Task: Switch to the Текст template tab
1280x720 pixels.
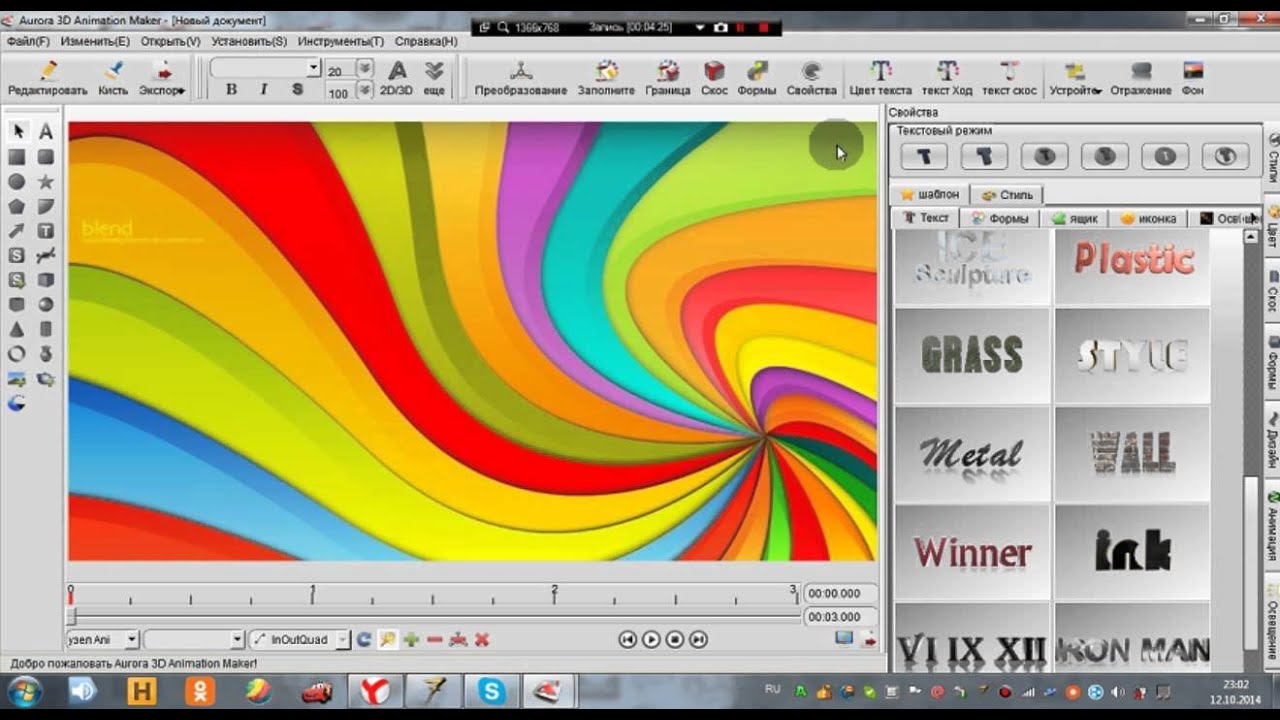Action: pos(926,218)
